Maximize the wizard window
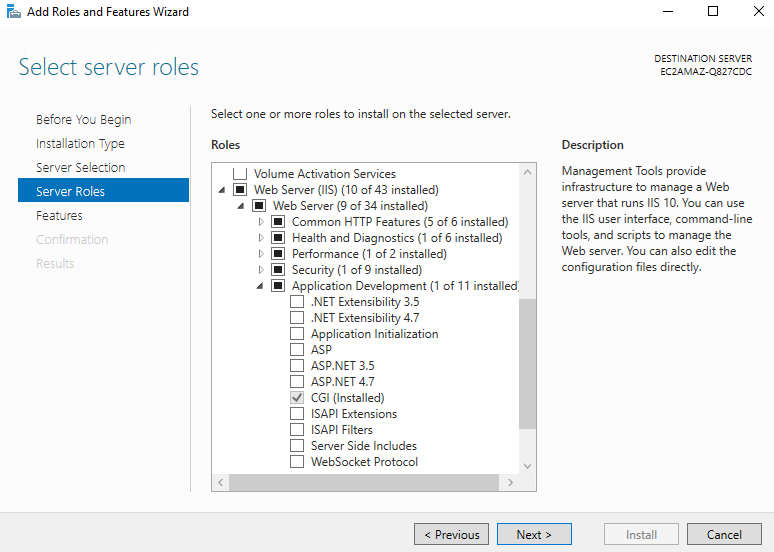Image resolution: width=774 pixels, height=552 pixels. coord(713,12)
